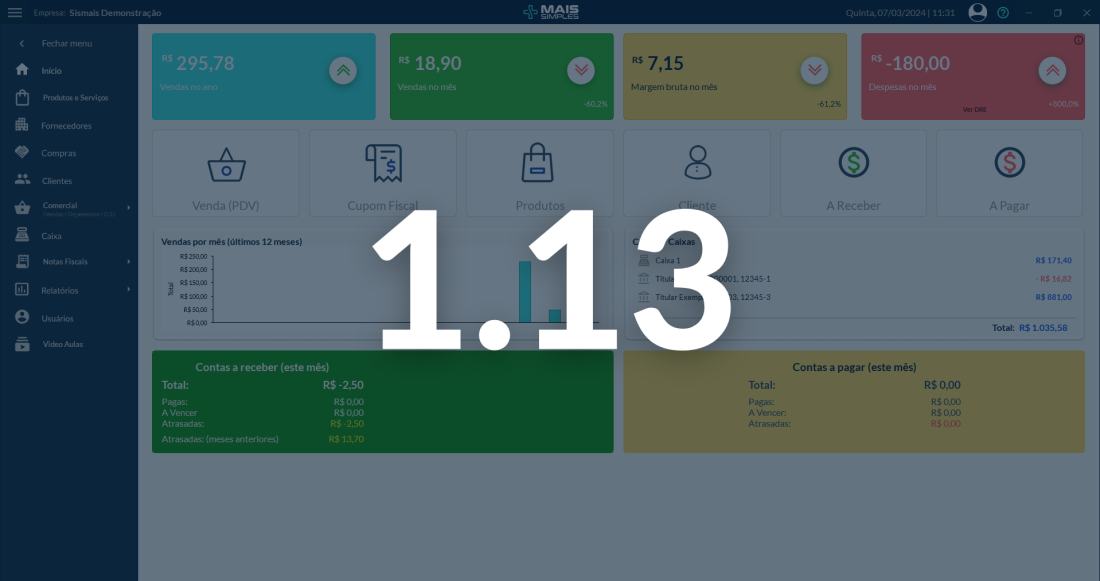Viewport: 1100px width, 581px height.
Task: Open the A Pagar red dollar tile
Action: click(x=1010, y=173)
